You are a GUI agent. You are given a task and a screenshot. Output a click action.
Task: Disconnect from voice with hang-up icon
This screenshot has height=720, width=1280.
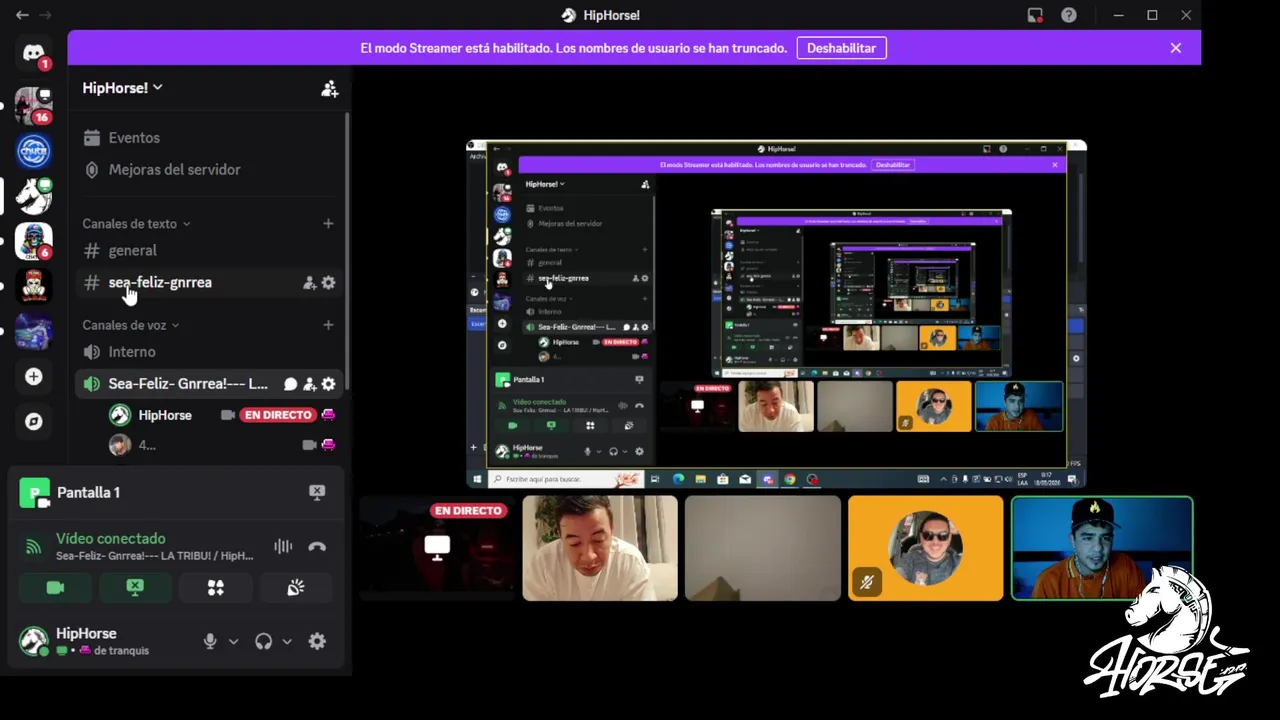[317, 546]
